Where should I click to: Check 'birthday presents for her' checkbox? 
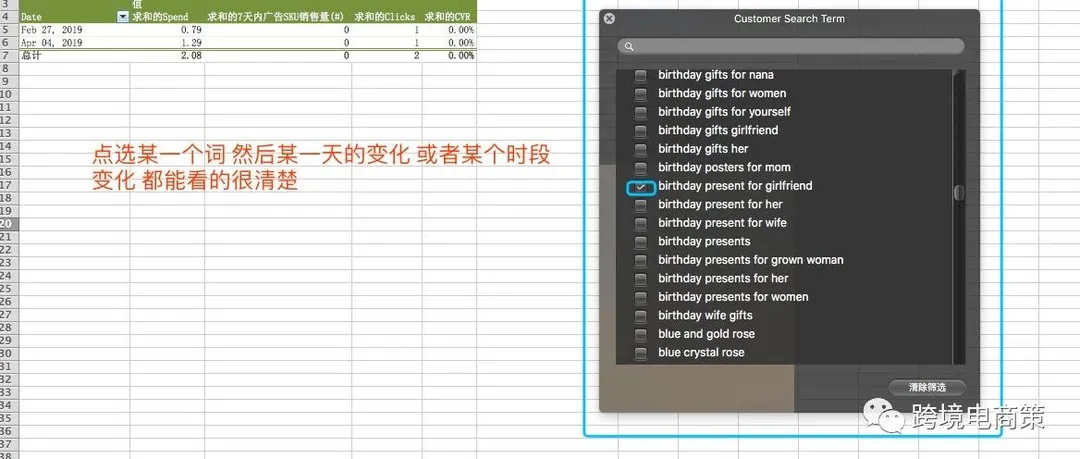tap(641, 279)
